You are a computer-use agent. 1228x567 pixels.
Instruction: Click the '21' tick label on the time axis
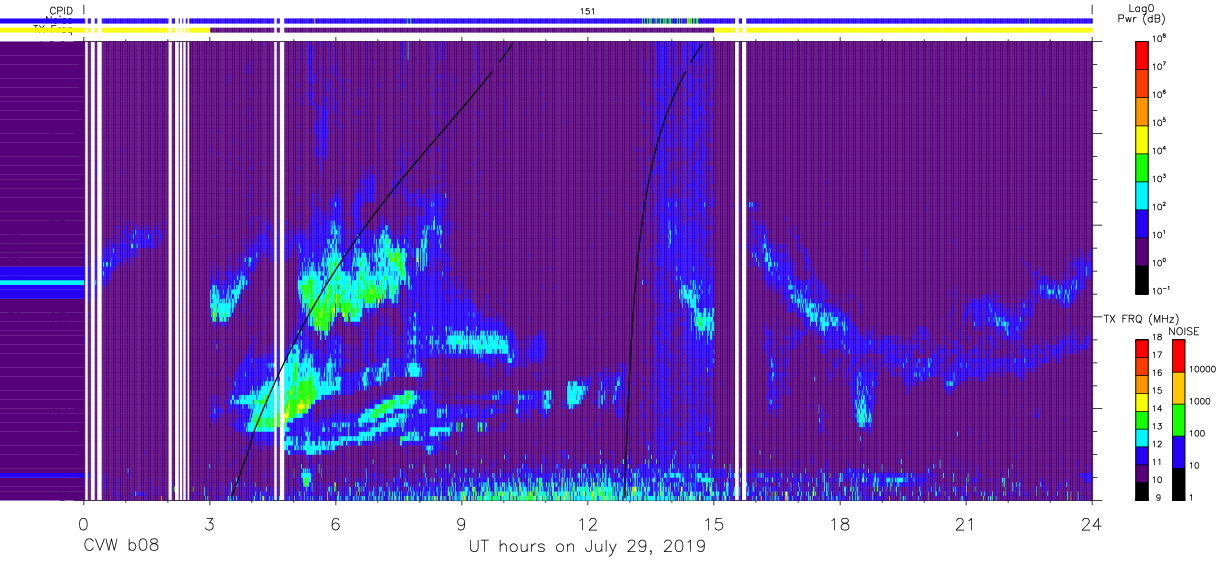click(x=966, y=524)
